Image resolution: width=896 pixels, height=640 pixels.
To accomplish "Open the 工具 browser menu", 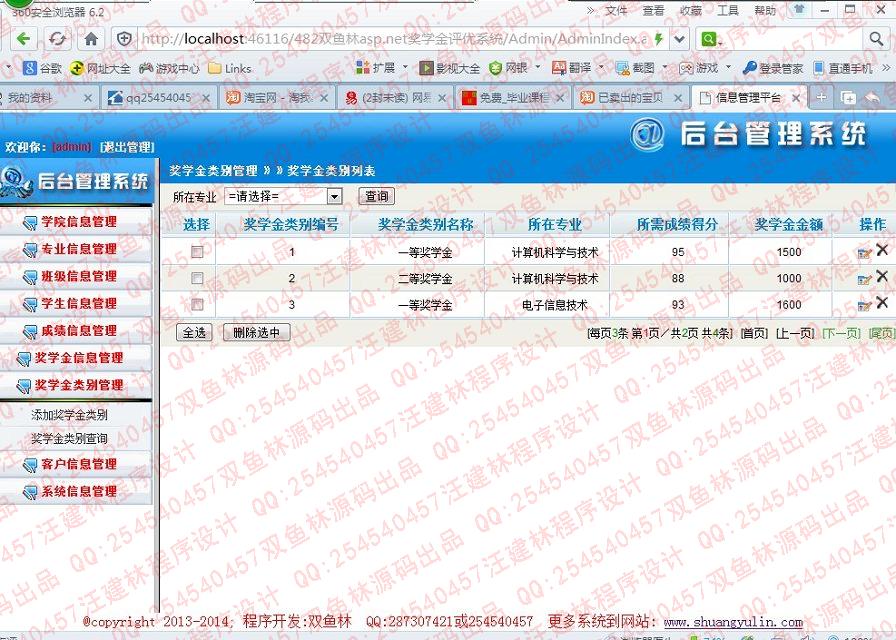I will (x=727, y=10).
